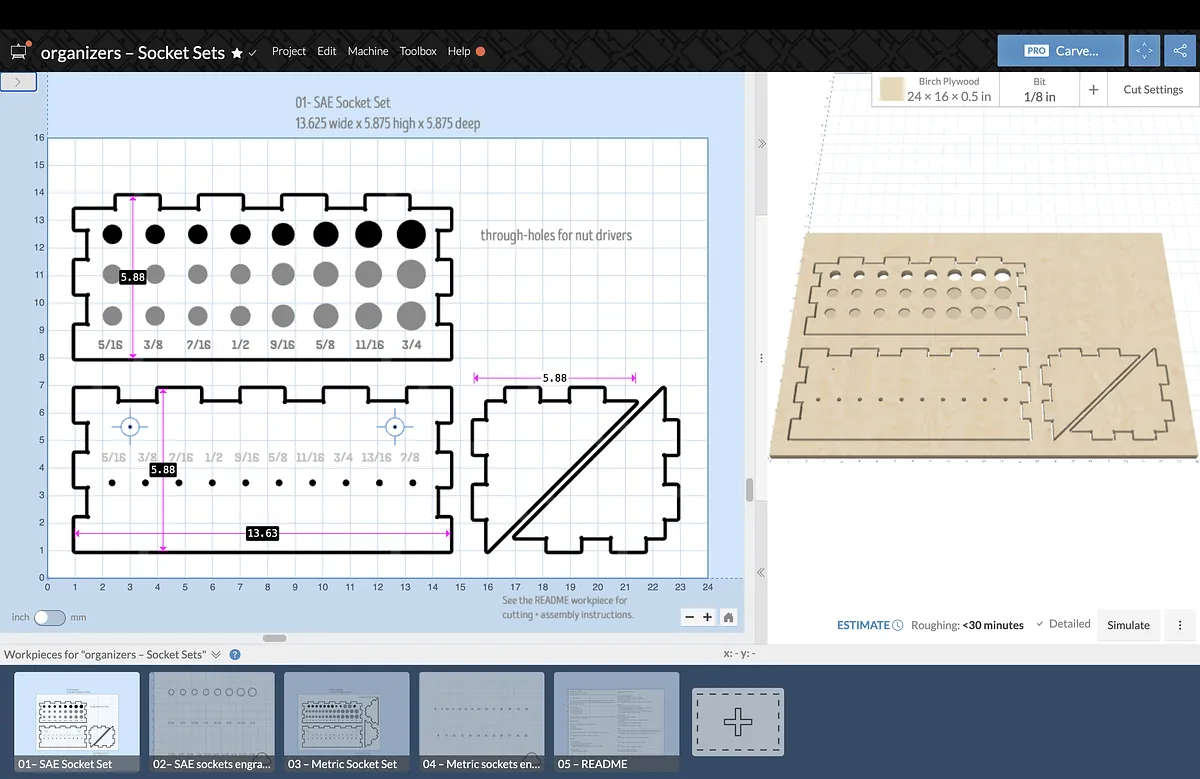
Task: Expand the left shape panel arrow
Action: point(19,82)
